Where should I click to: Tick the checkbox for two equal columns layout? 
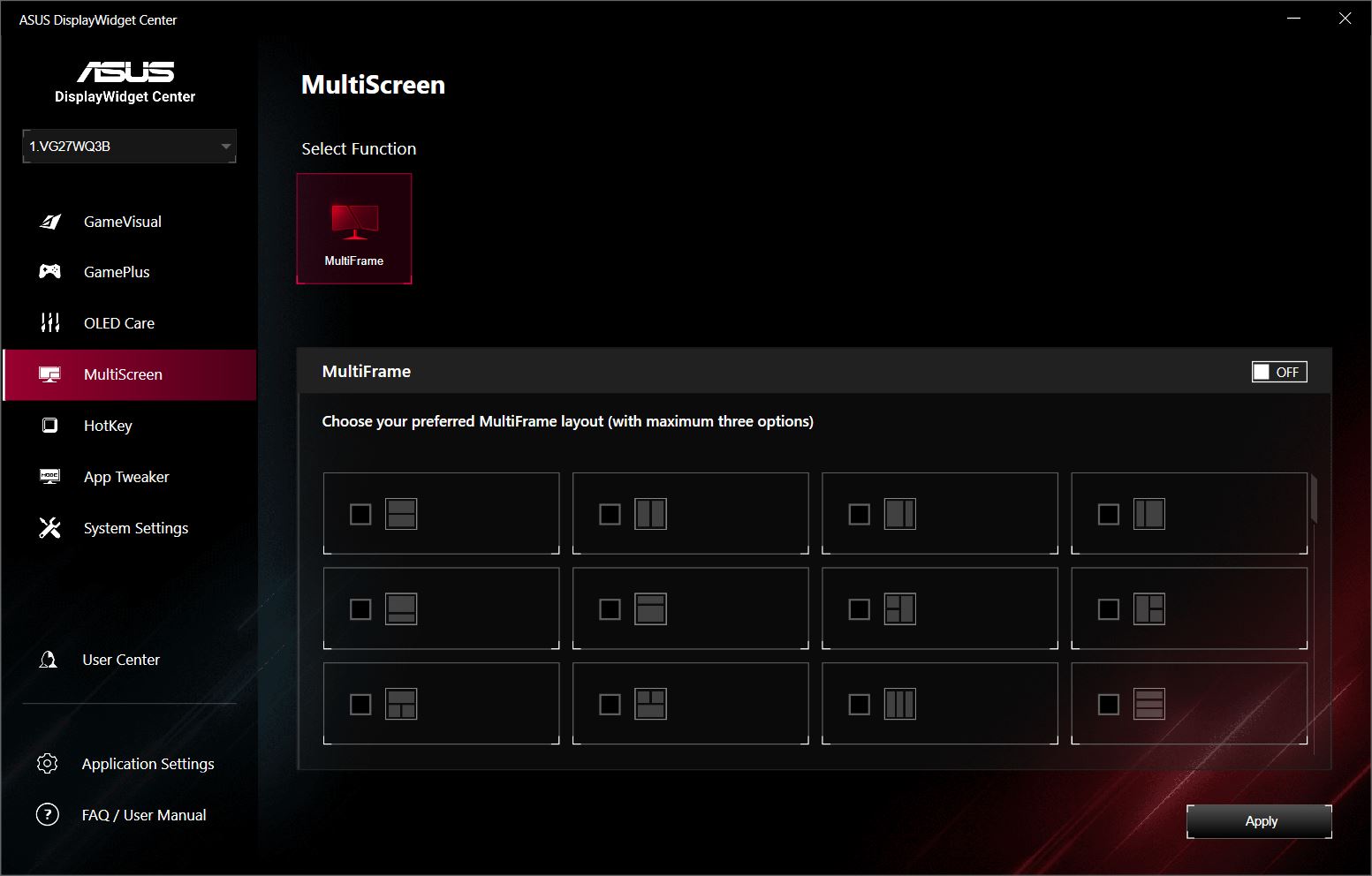[x=610, y=514]
